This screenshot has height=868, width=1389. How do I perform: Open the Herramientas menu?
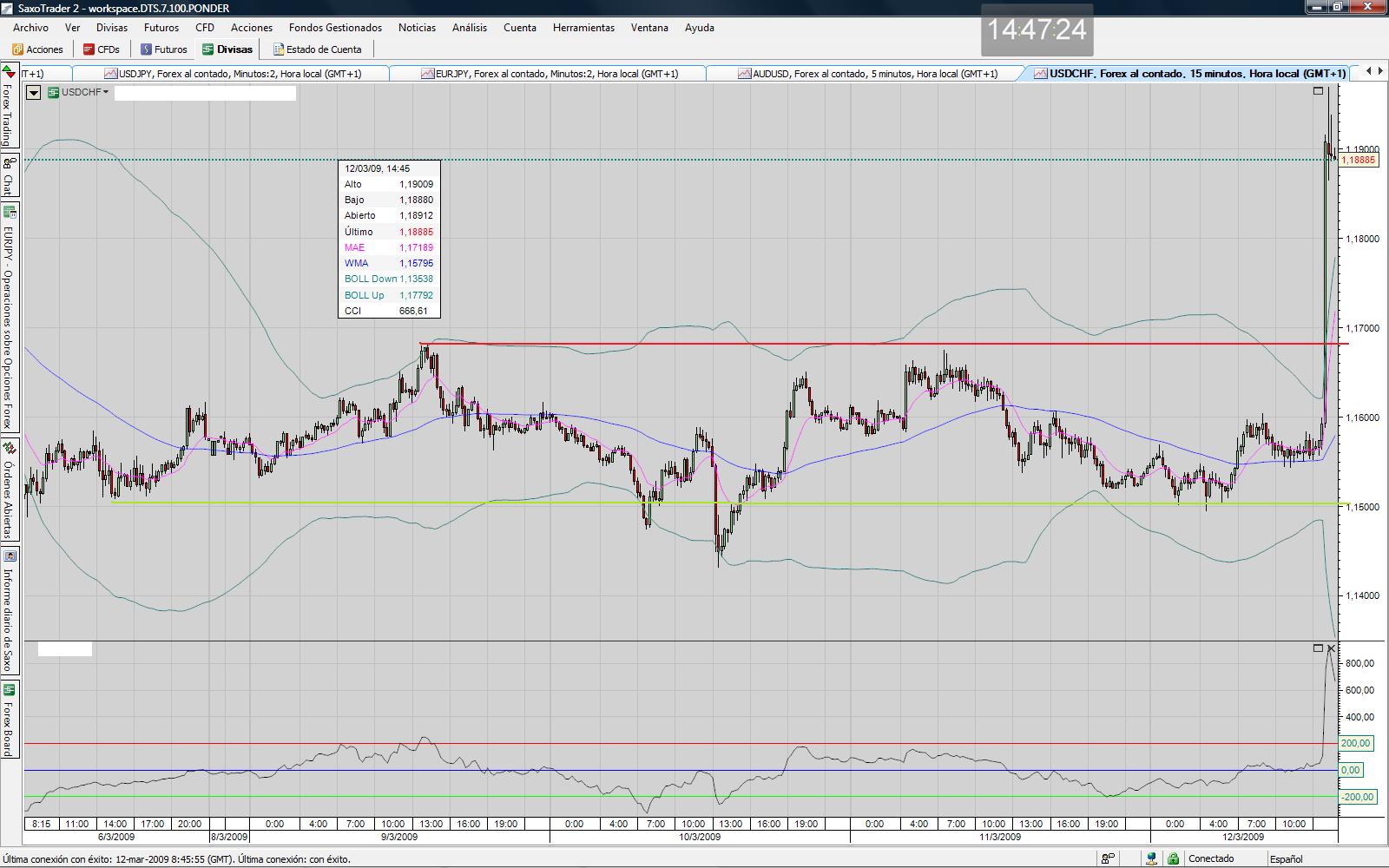[x=583, y=28]
